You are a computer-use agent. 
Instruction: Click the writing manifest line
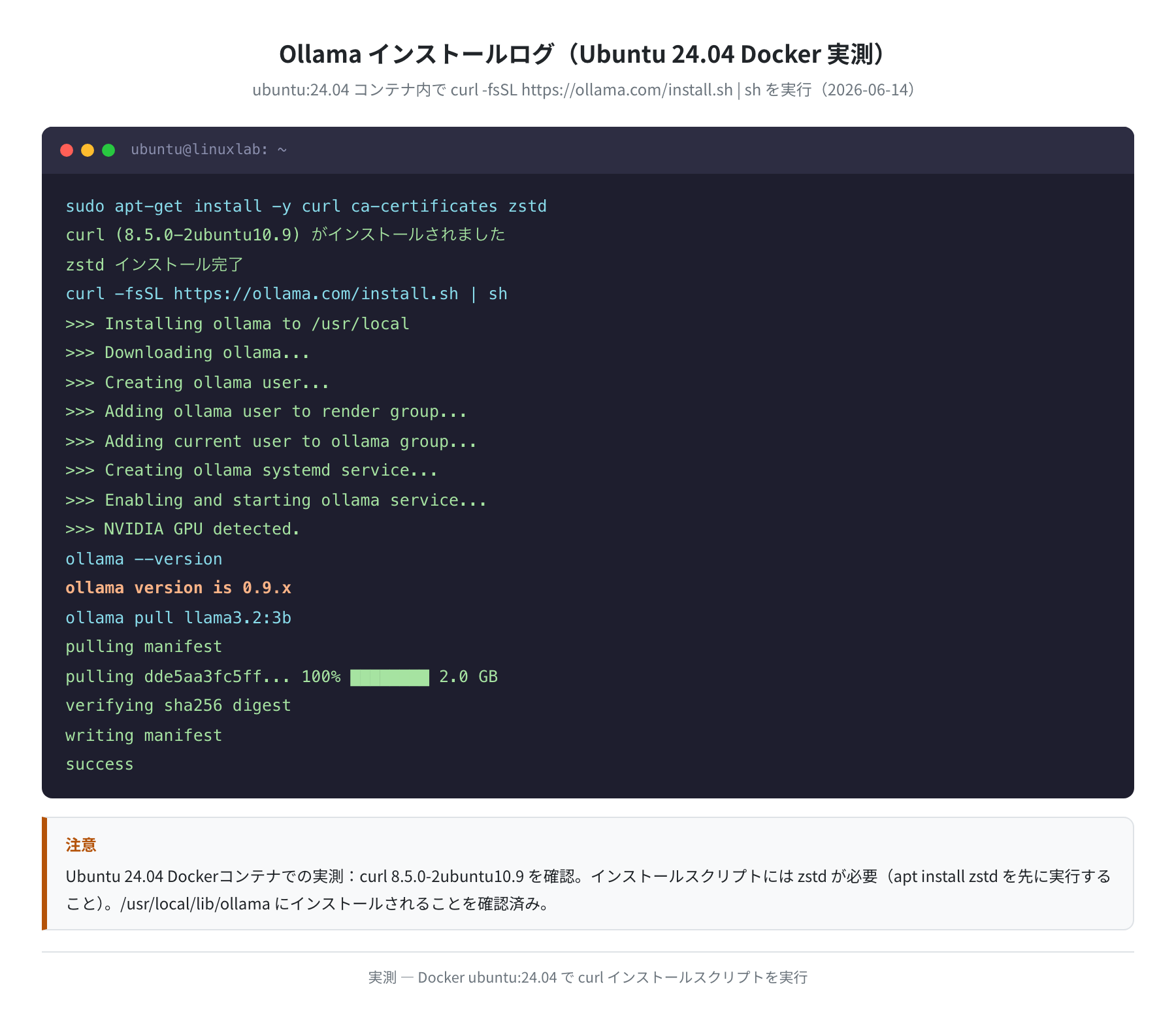point(144,736)
